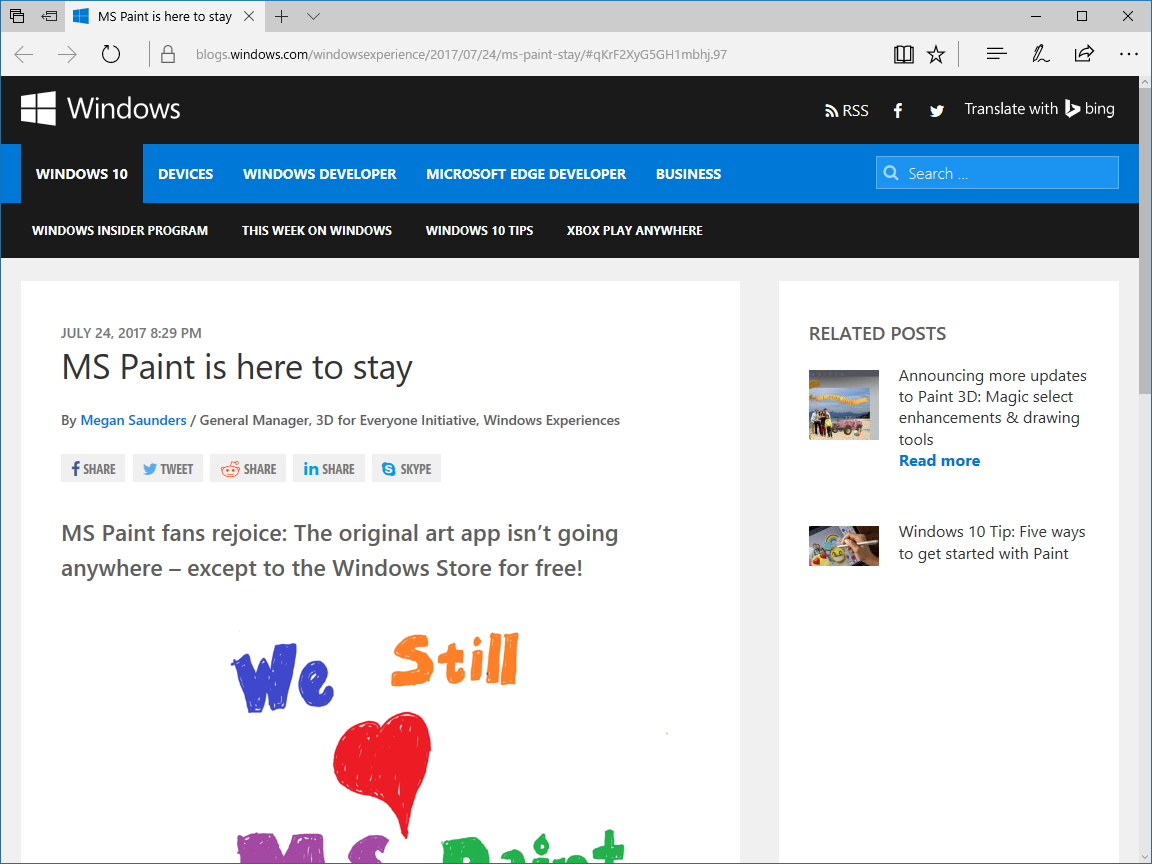Click the search magnifier icon
This screenshot has height=864, width=1152.
[x=891, y=173]
